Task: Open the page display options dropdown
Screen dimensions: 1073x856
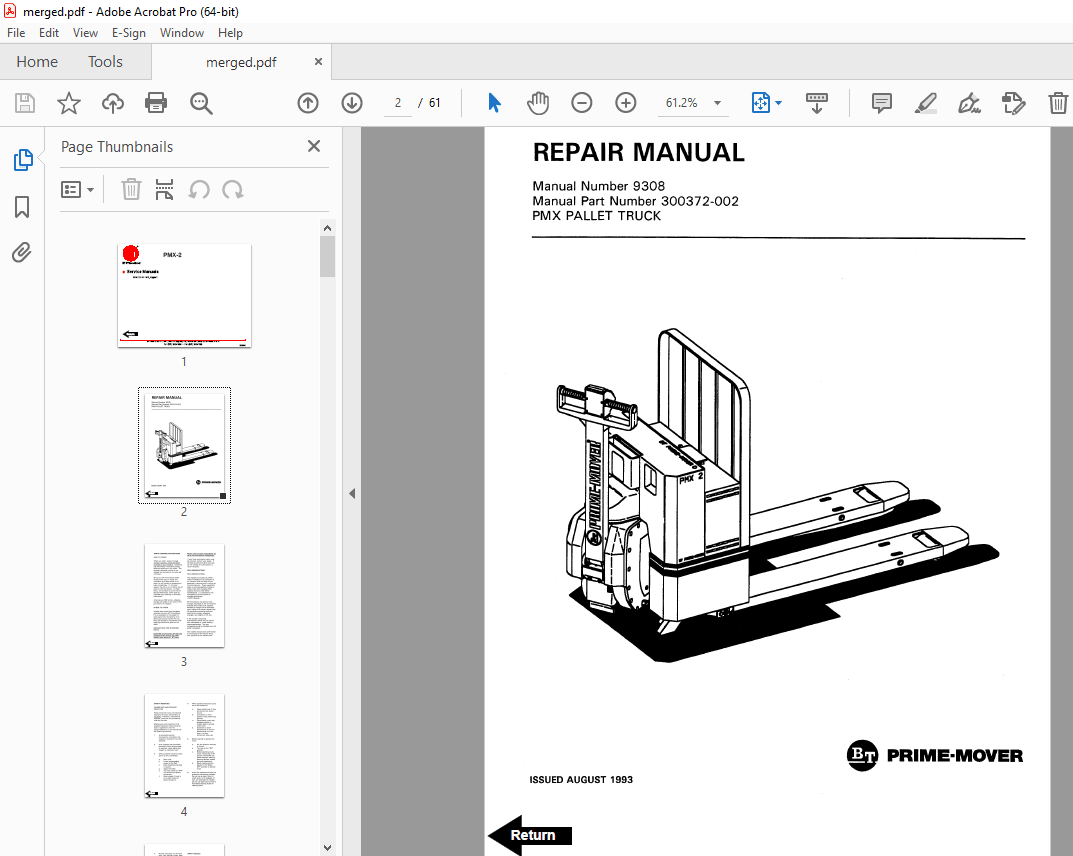Action: pos(766,102)
